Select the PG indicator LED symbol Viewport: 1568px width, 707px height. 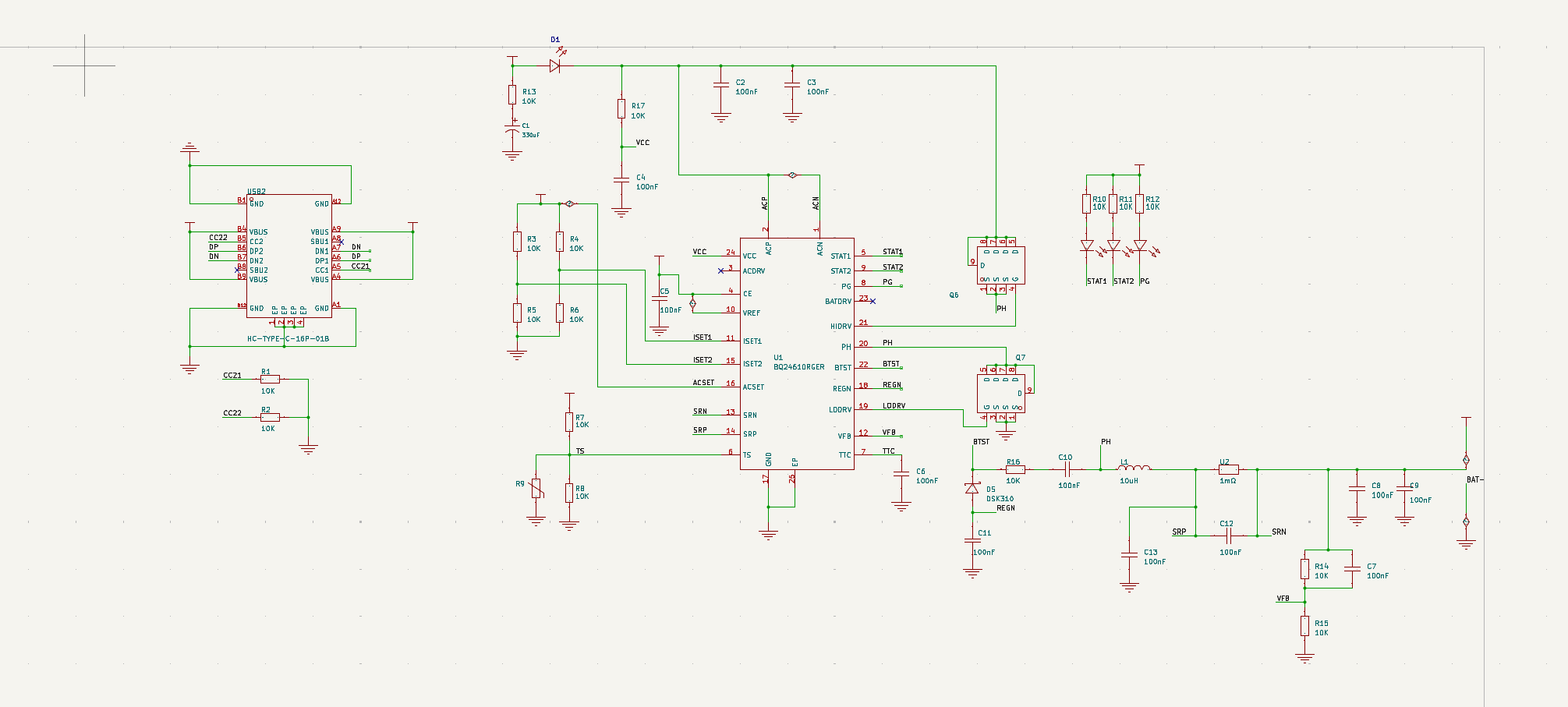1140,246
